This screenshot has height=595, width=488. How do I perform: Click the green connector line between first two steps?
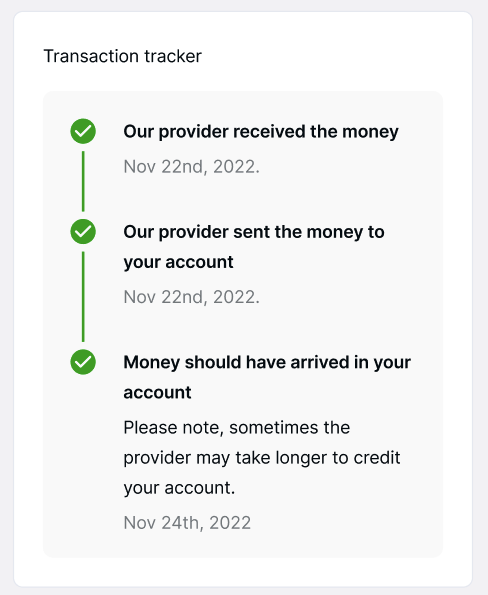click(x=83, y=181)
